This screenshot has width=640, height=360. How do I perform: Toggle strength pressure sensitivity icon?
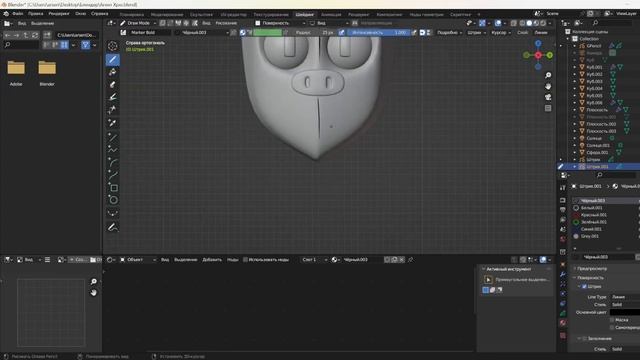[413, 32]
